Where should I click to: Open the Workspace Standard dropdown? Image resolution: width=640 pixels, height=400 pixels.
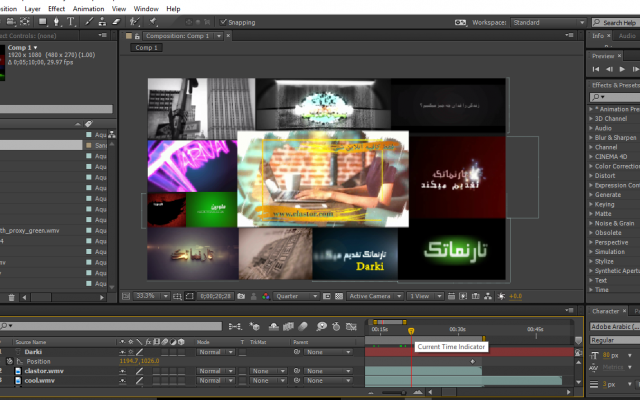pos(549,22)
